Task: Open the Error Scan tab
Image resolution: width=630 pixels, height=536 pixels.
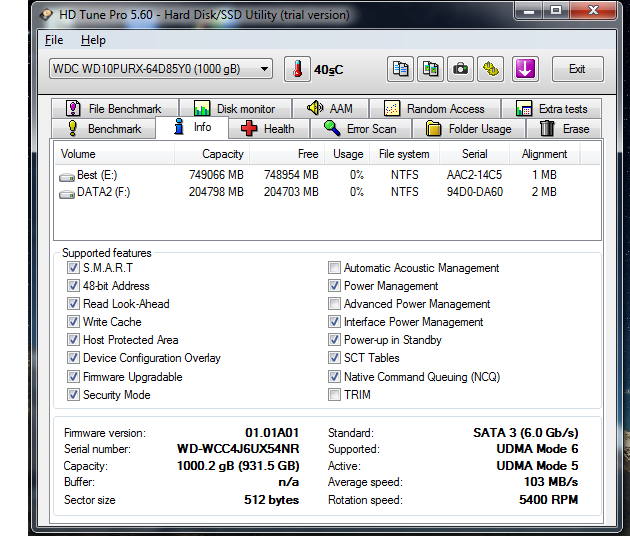Action: (360, 129)
